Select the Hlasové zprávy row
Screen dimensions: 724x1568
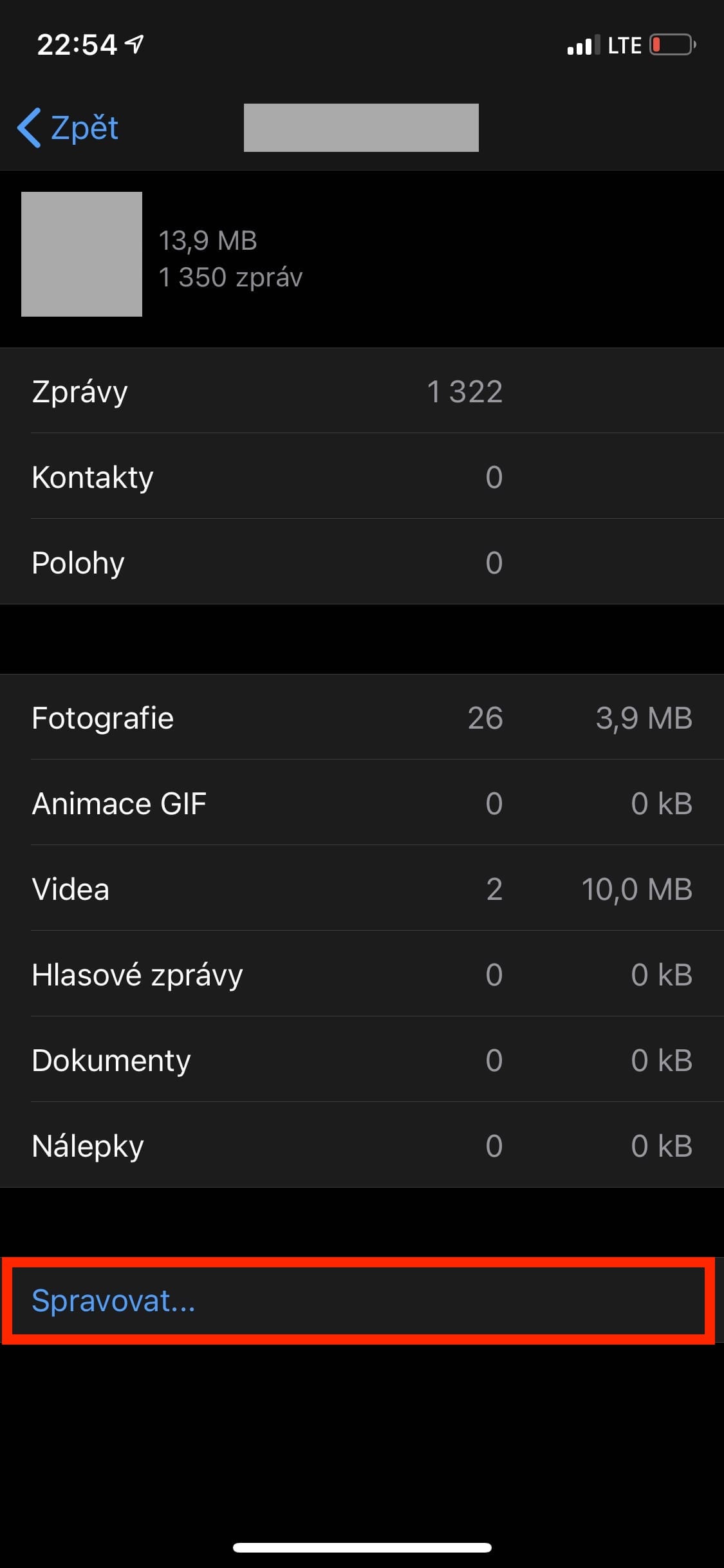point(362,975)
